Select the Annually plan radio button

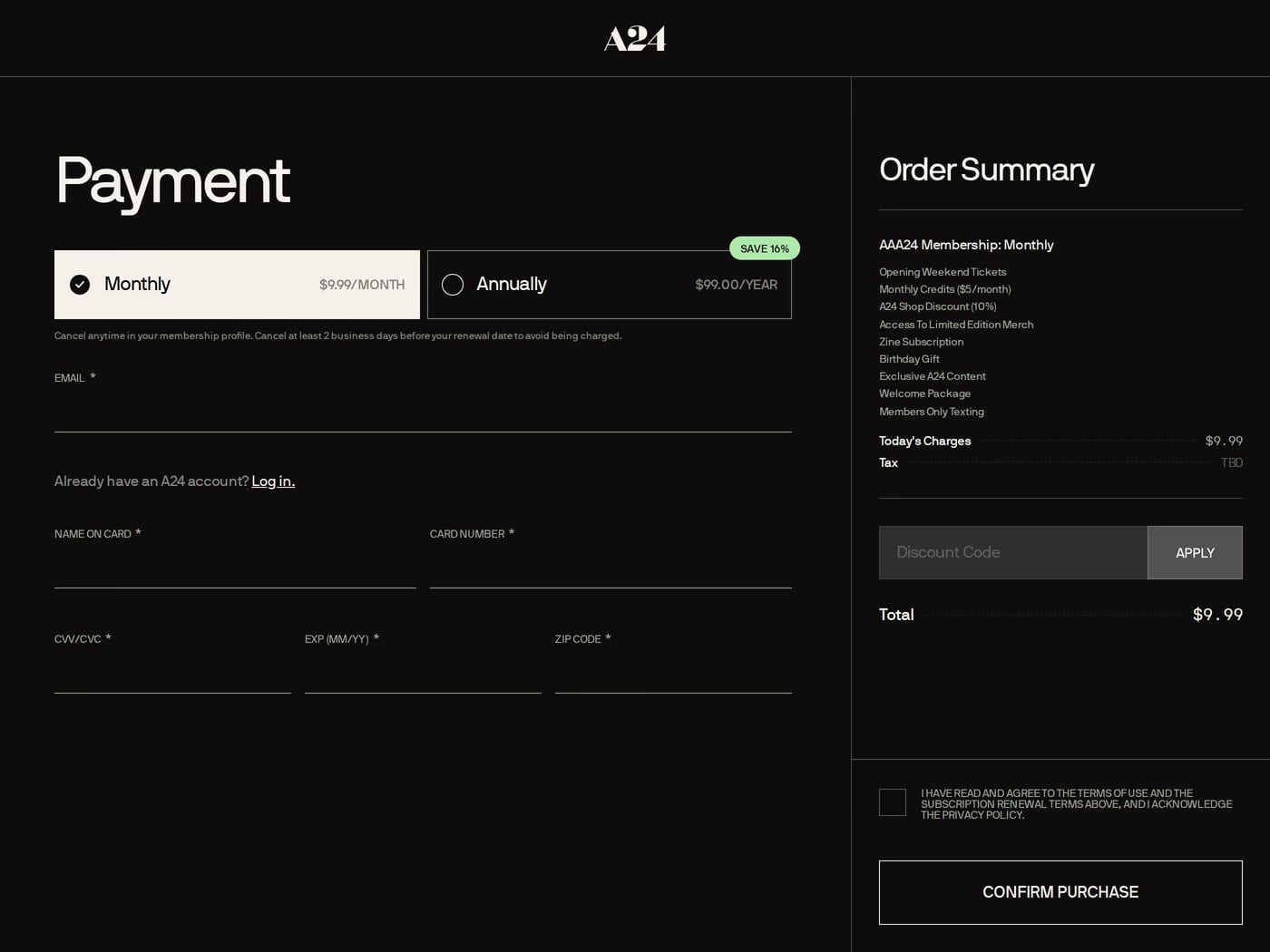453,285
